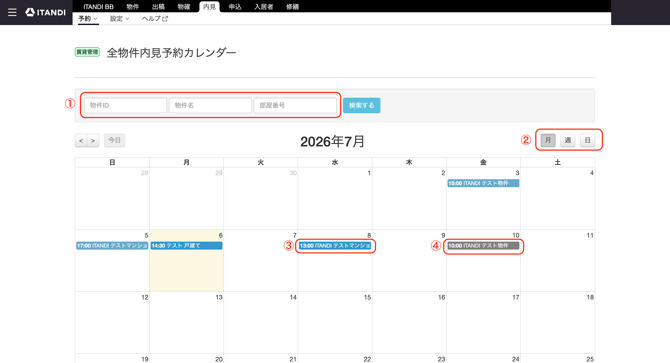The height and width of the screenshot is (363, 670).
Task: Click the 賃貸管理 badge
Action: coord(87,52)
